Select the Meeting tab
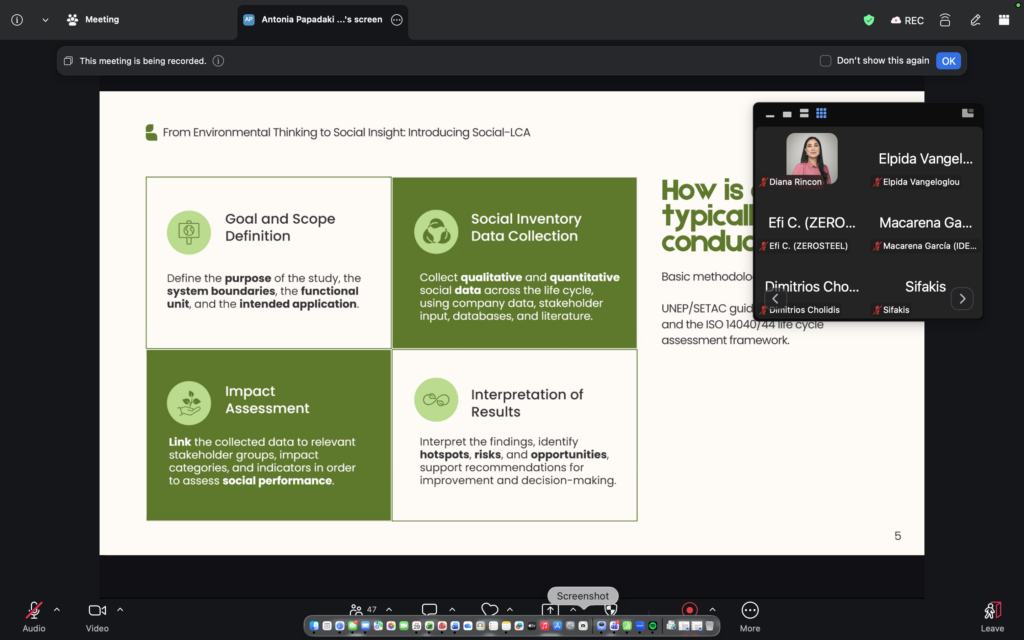The image size is (1024, 640). tap(93, 20)
